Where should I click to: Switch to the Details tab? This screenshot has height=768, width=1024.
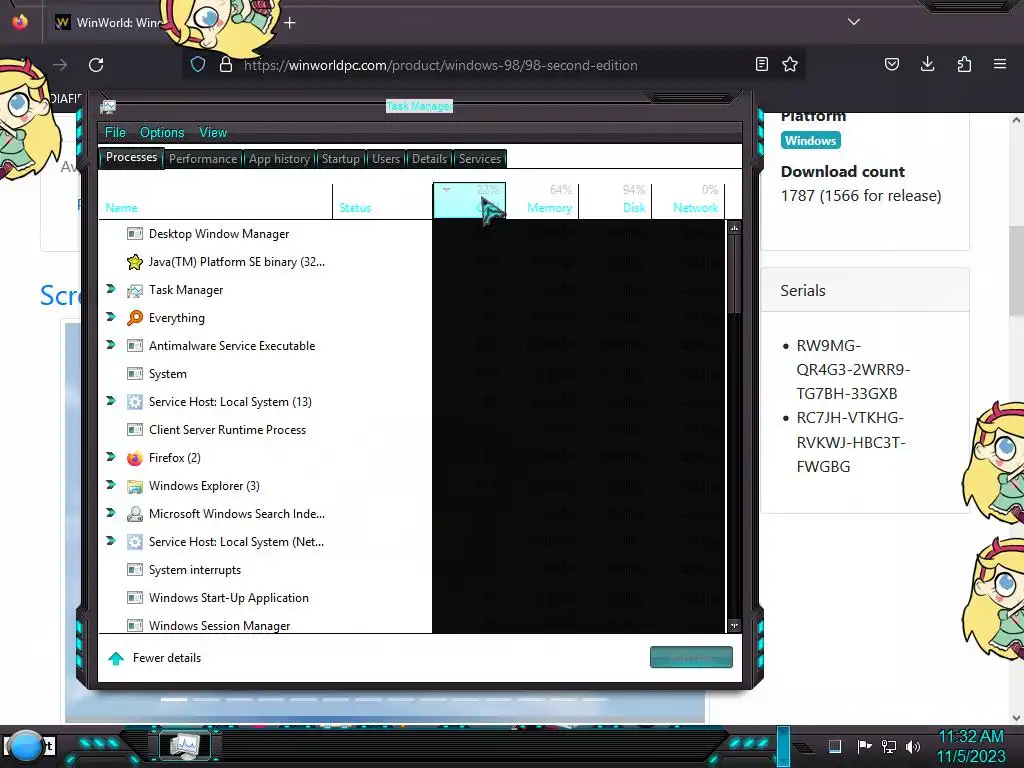coord(429,159)
